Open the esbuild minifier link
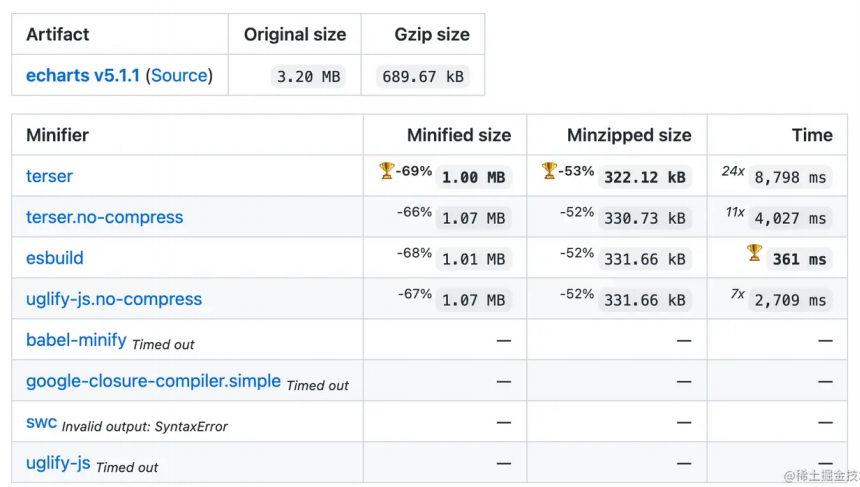Screen dimensions: 860x487 [54, 258]
